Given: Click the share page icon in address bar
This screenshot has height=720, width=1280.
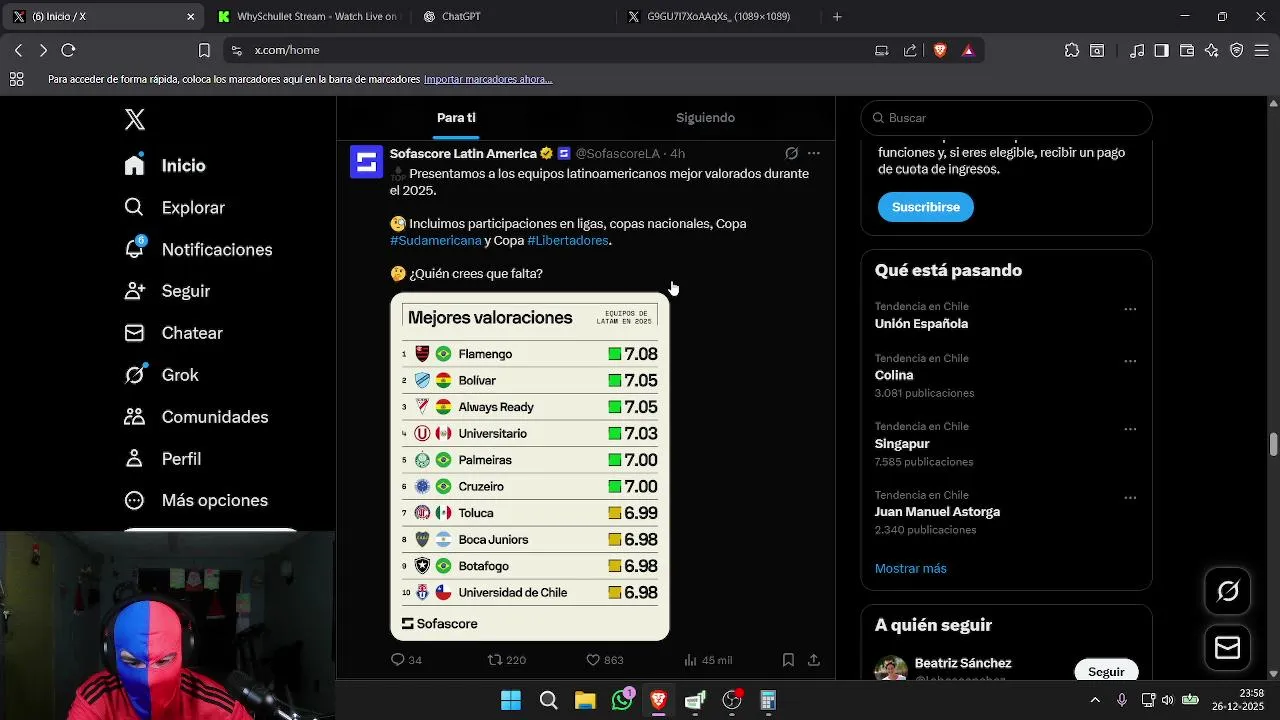Looking at the screenshot, I should [x=910, y=50].
